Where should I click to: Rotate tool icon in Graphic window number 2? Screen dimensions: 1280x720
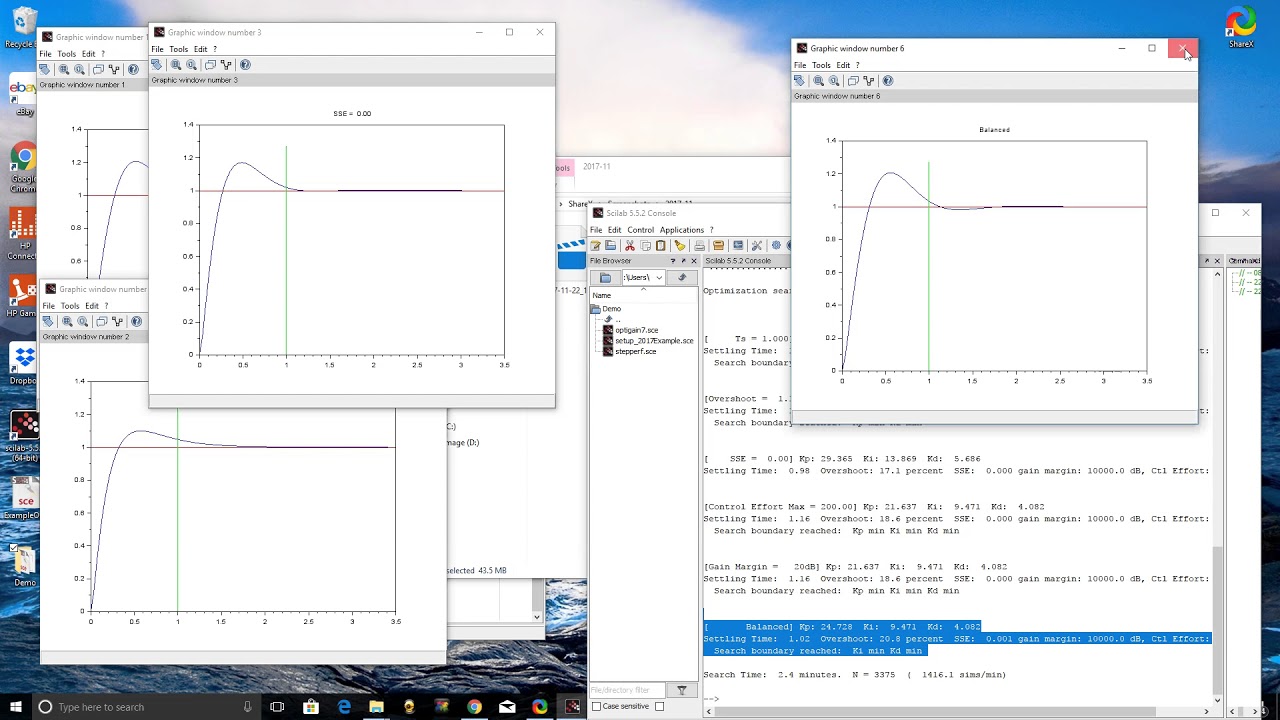click(48, 322)
